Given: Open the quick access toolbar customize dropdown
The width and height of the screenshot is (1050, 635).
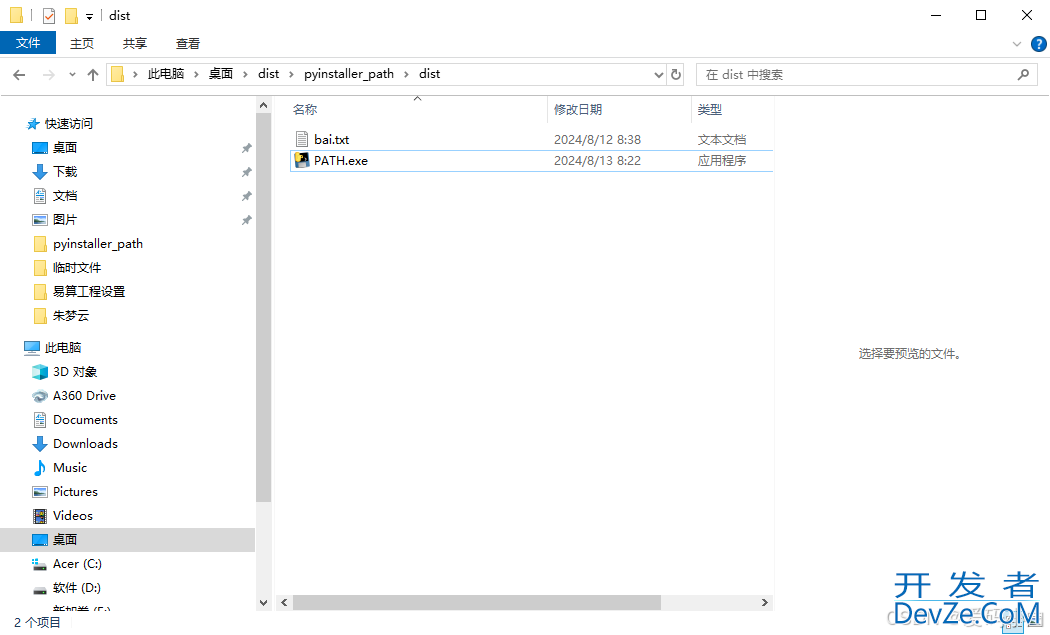Looking at the screenshot, I should pos(89,16).
